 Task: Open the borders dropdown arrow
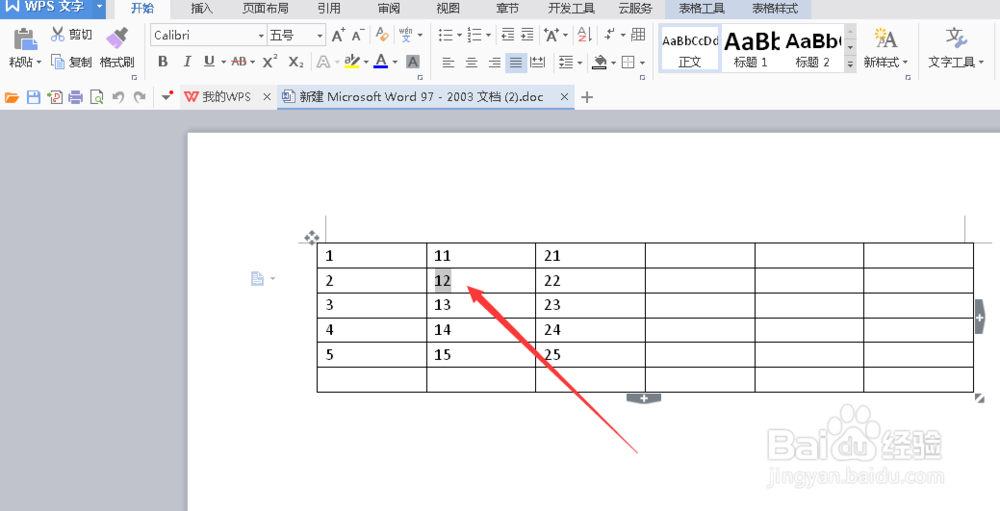[642, 63]
